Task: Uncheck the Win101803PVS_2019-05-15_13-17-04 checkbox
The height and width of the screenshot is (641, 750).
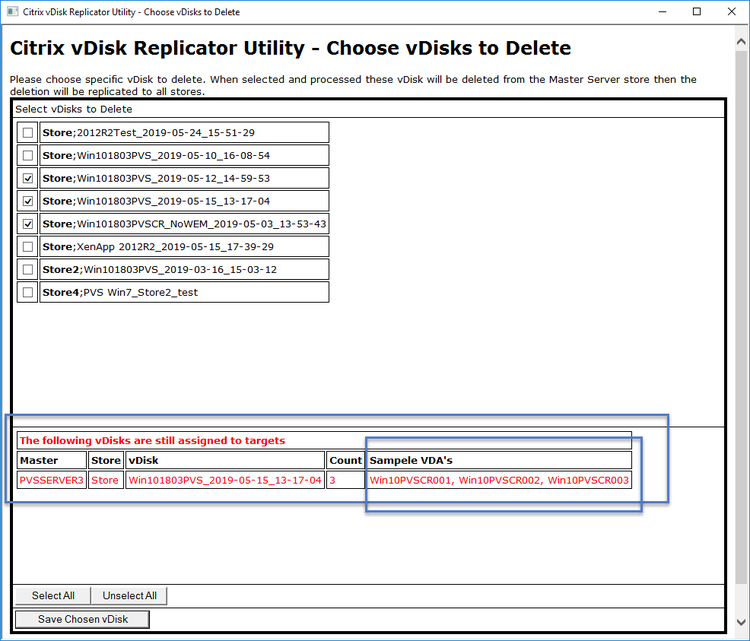Action: coord(28,201)
